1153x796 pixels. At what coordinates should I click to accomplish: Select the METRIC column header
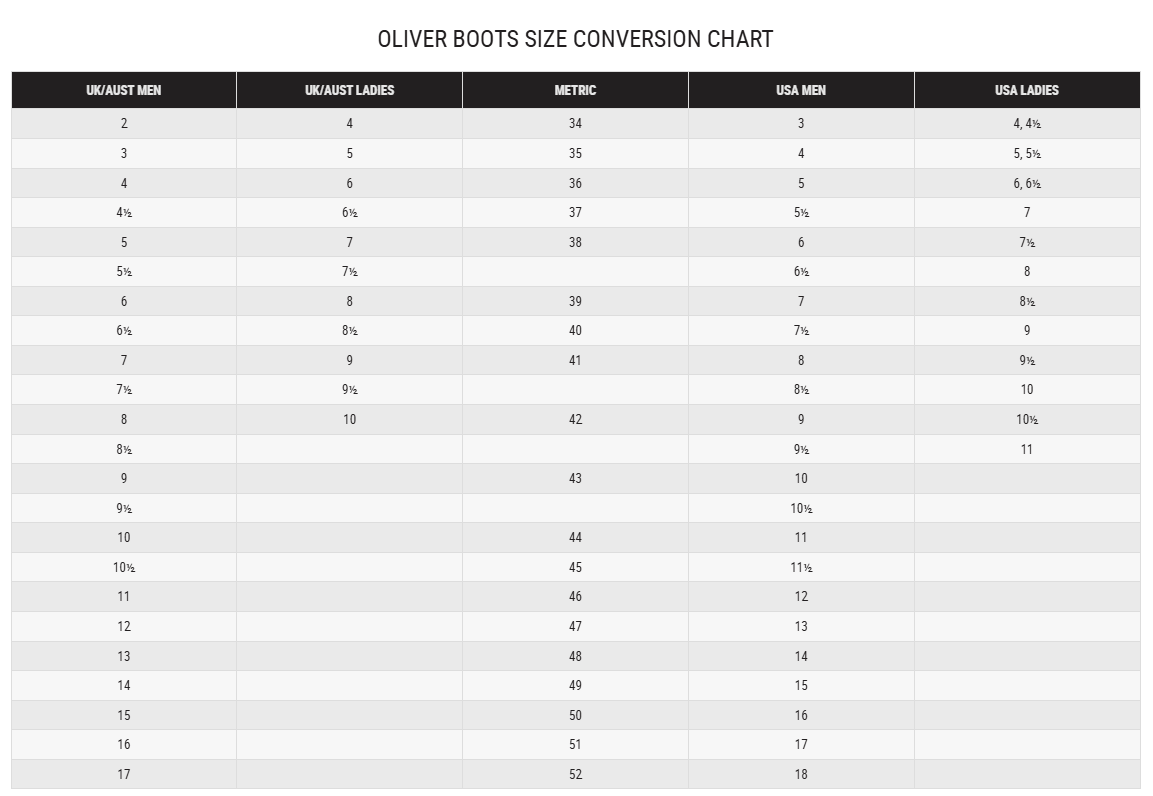[575, 90]
